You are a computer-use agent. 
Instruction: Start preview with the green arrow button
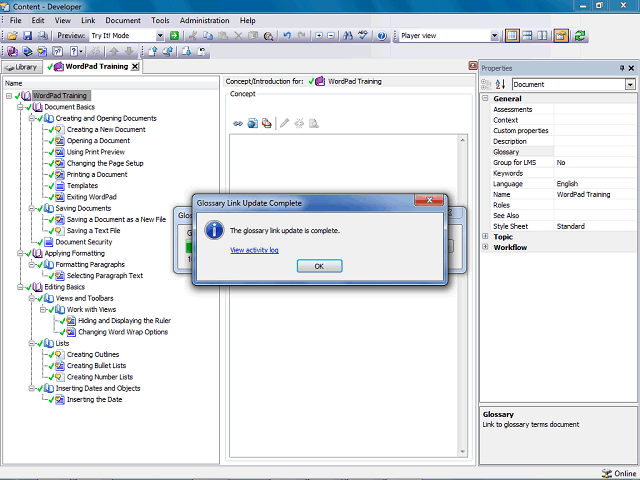tap(174, 36)
